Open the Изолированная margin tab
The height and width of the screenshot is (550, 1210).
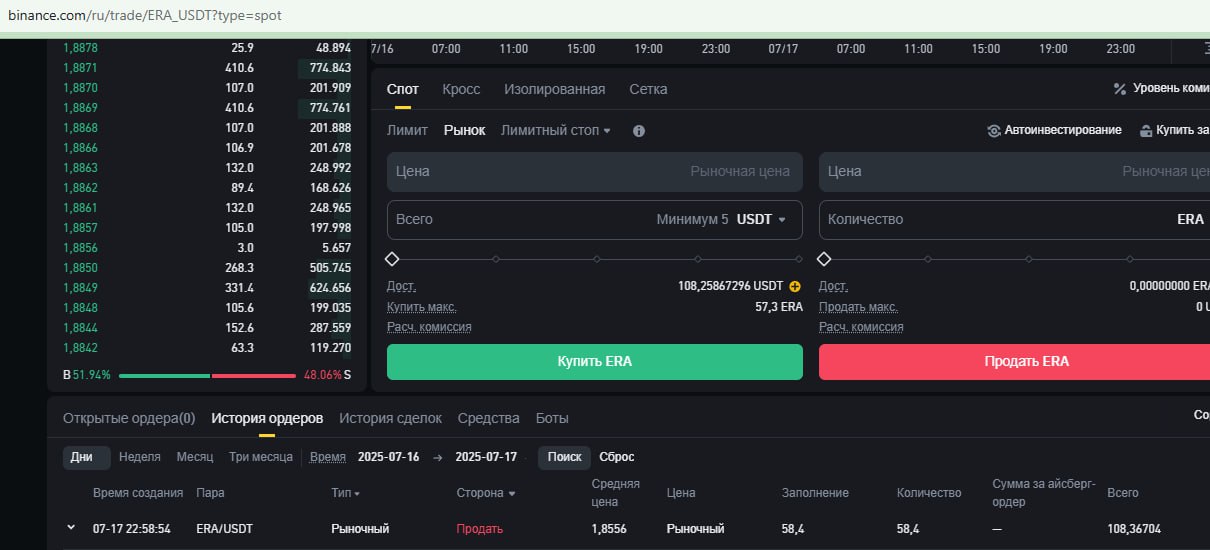pyautogui.click(x=554, y=89)
